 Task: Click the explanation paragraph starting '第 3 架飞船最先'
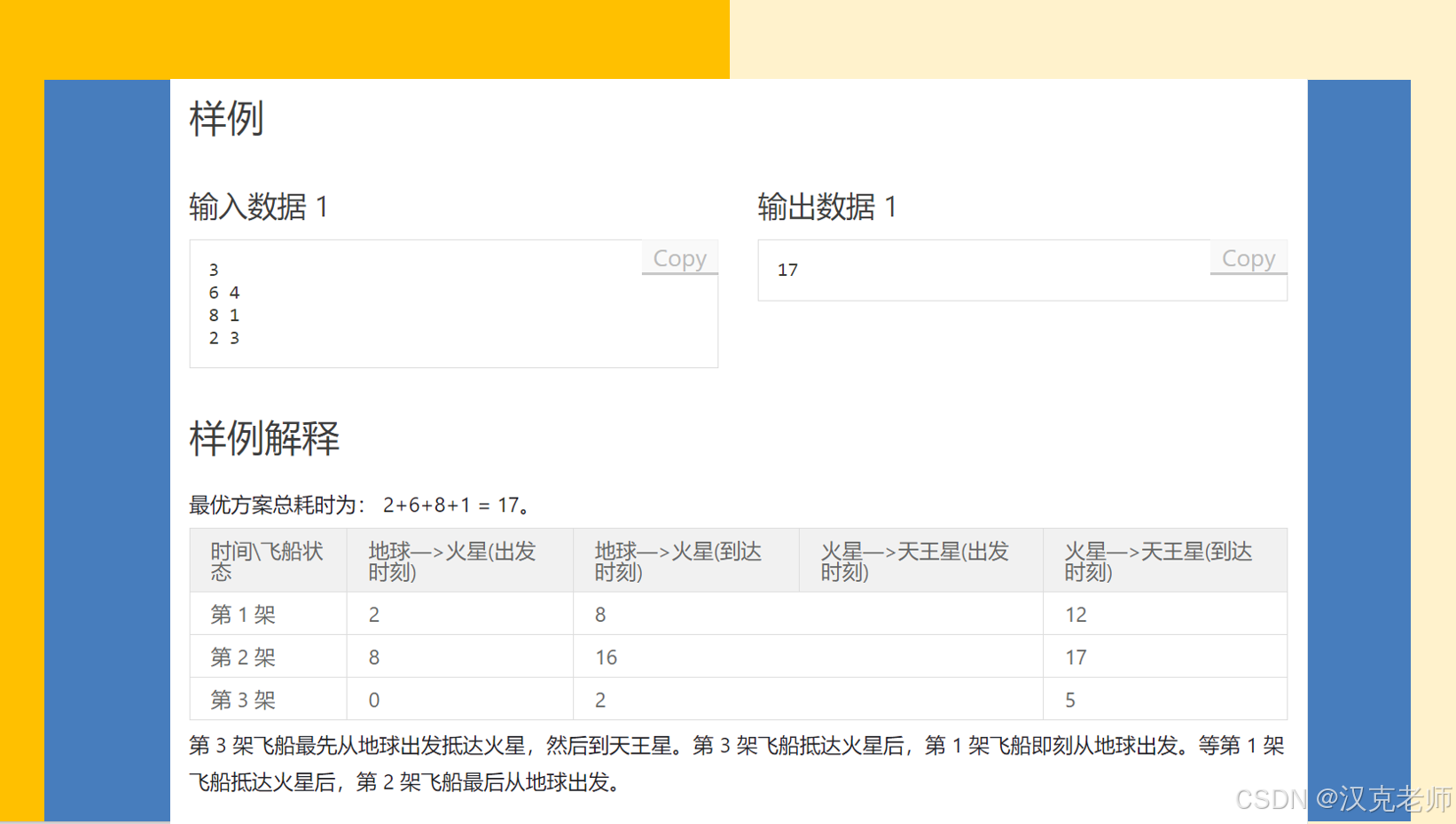click(x=737, y=764)
